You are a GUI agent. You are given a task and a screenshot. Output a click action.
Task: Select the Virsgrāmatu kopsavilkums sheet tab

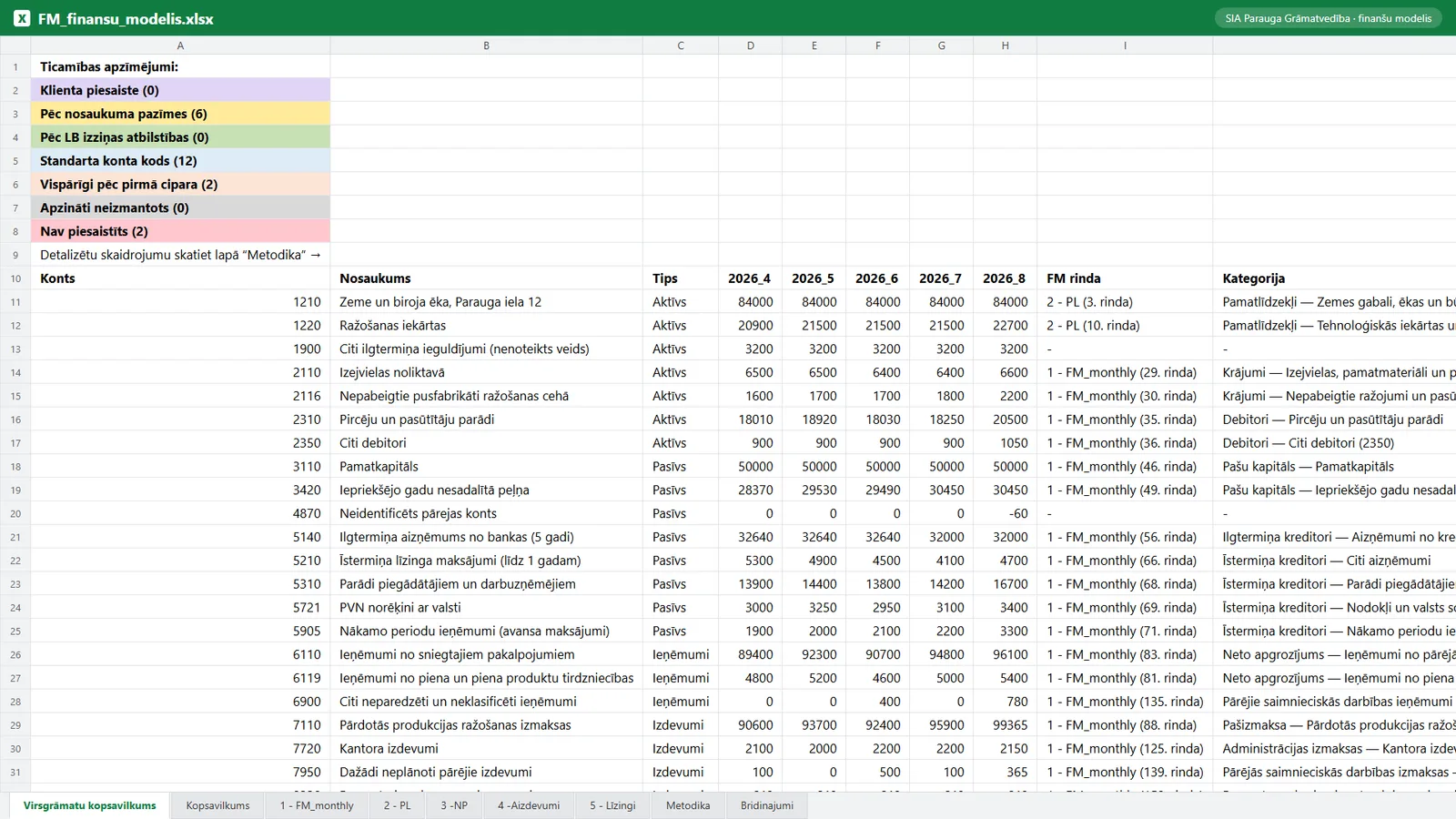click(x=90, y=805)
